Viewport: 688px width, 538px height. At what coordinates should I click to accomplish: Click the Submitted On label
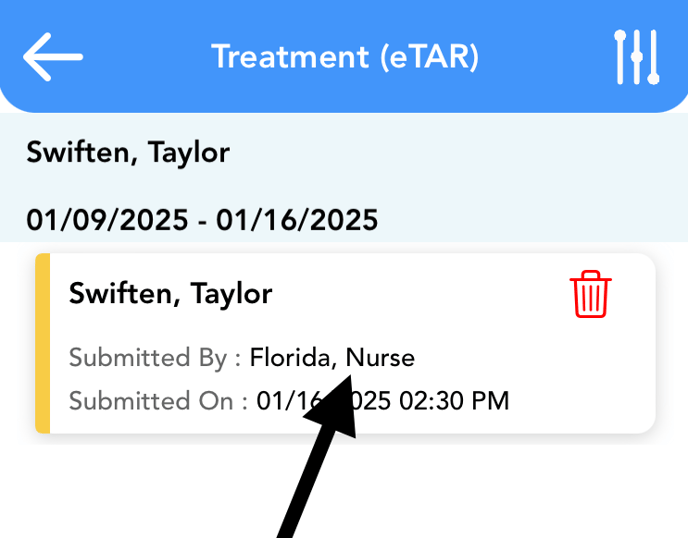click(x=158, y=401)
